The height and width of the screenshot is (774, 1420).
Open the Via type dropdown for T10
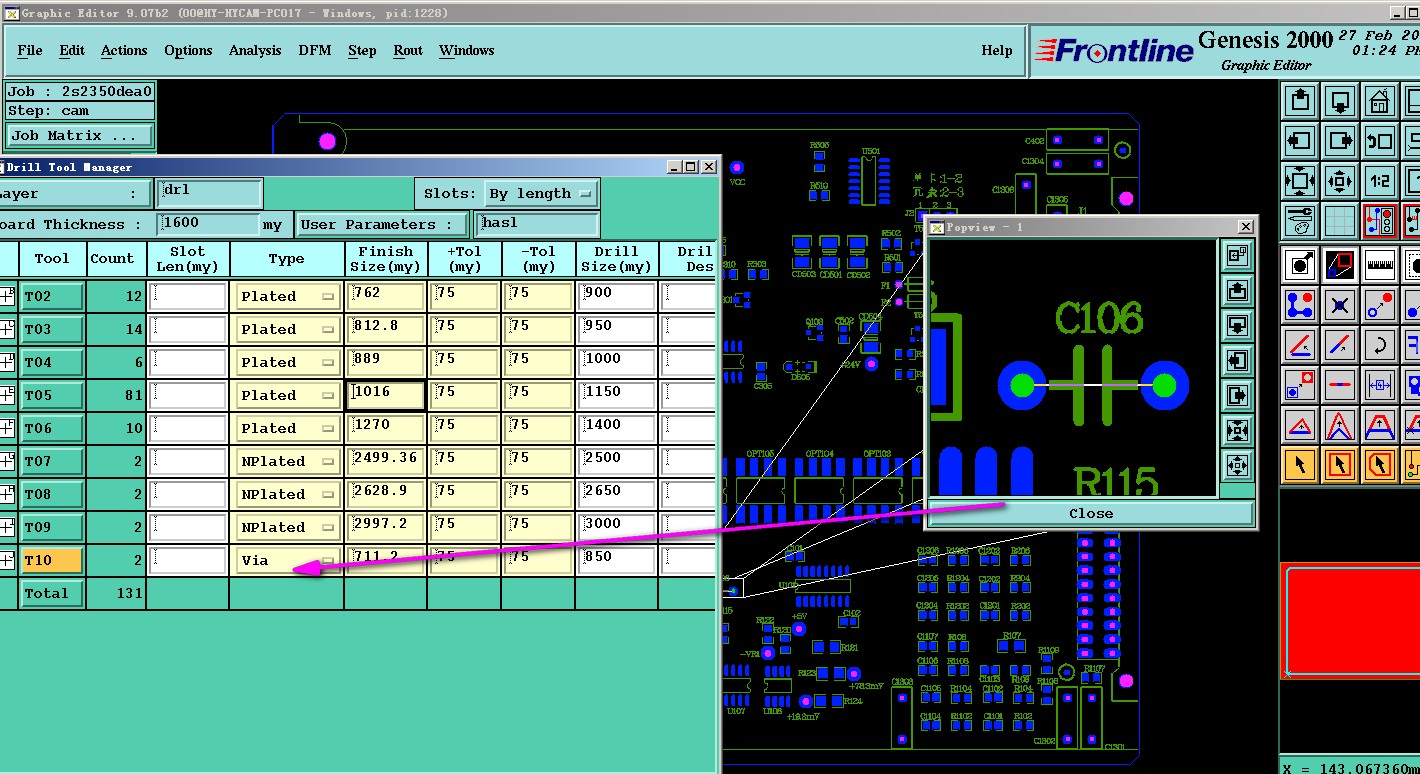(288, 560)
